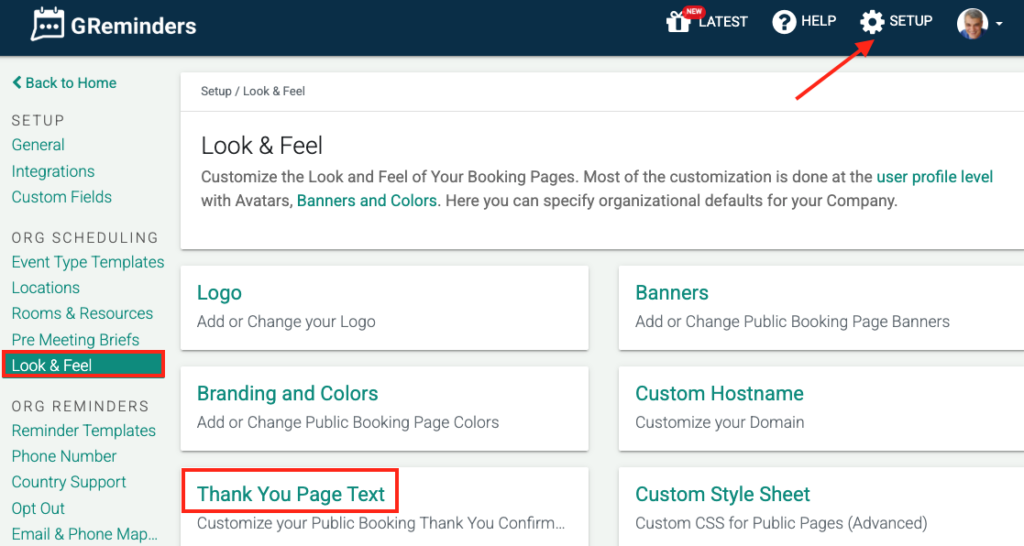The image size is (1024, 546).
Task: Open the Logo settings card
Action: pos(219,293)
